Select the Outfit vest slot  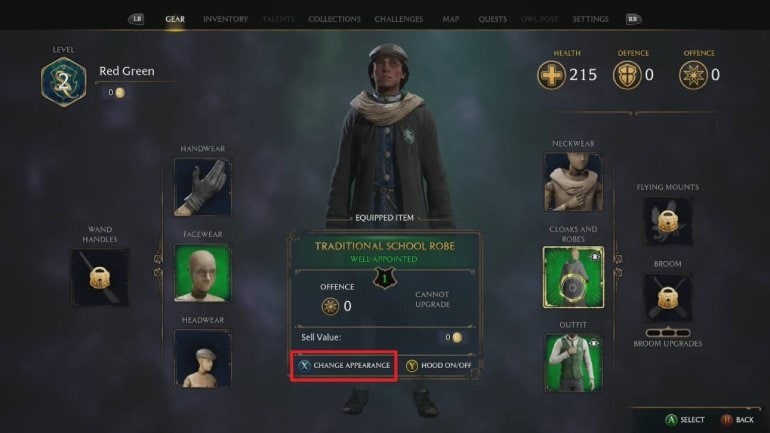573,362
